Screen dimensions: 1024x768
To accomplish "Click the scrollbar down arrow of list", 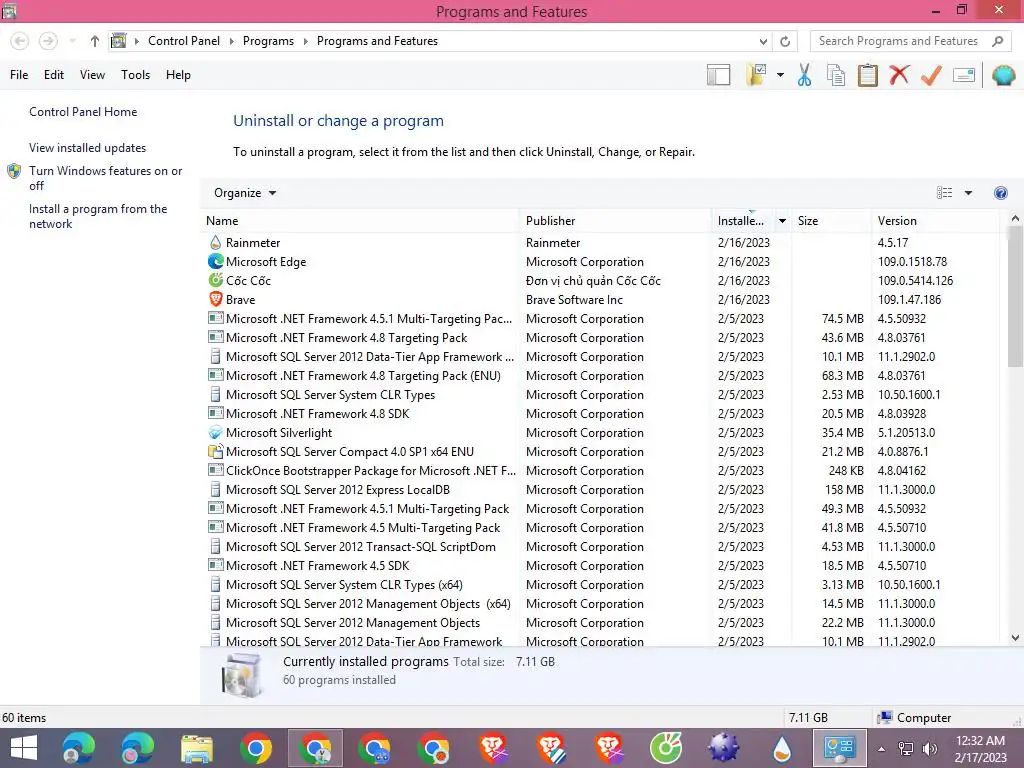I will (1015, 638).
